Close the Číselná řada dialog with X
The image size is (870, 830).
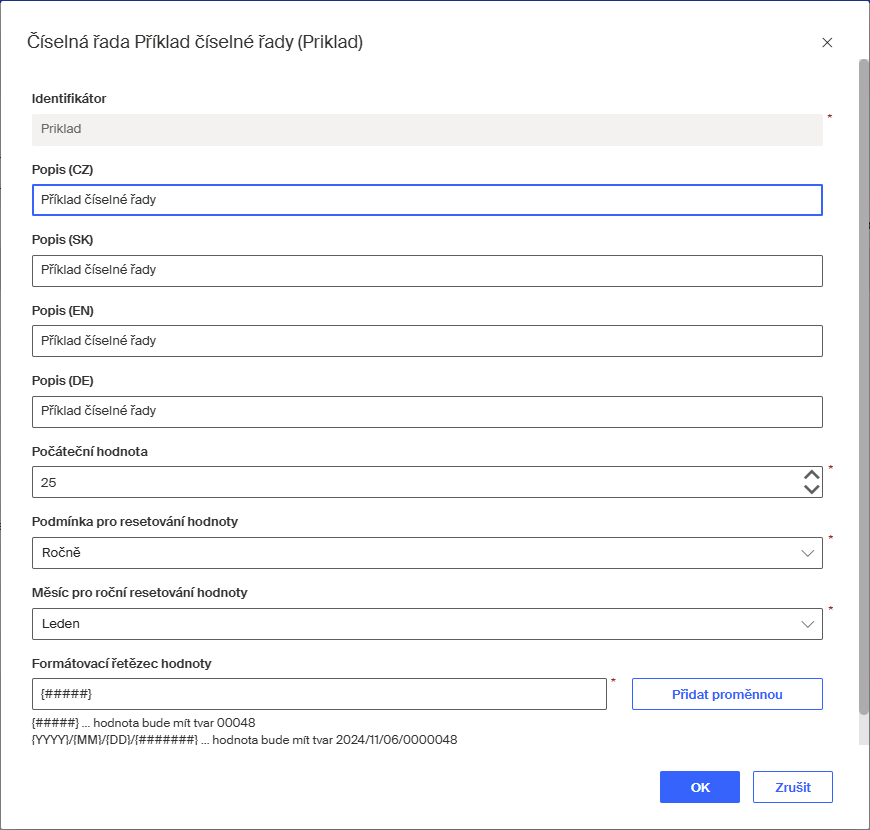[x=827, y=43]
